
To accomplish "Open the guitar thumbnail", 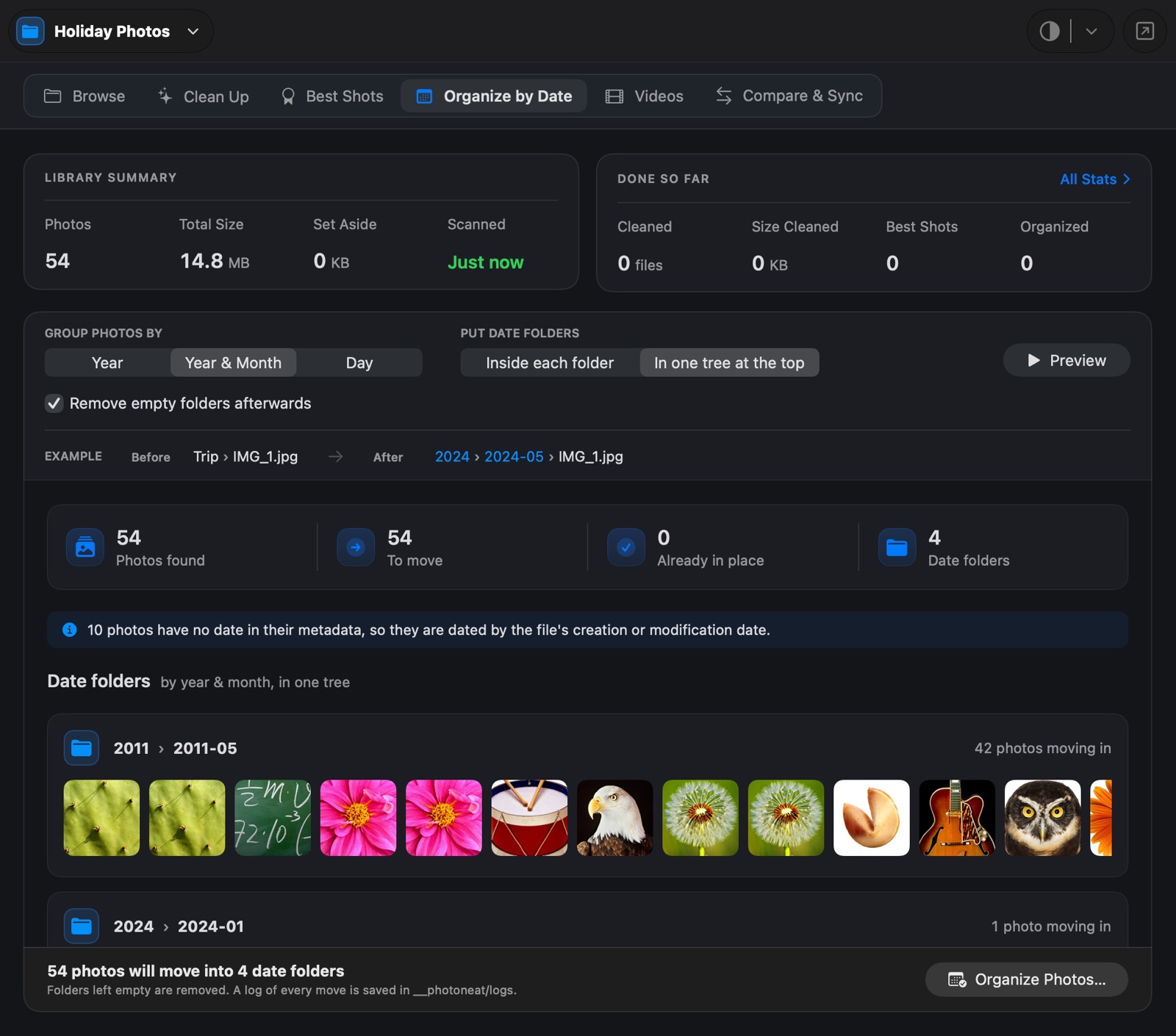I will click(x=957, y=818).
